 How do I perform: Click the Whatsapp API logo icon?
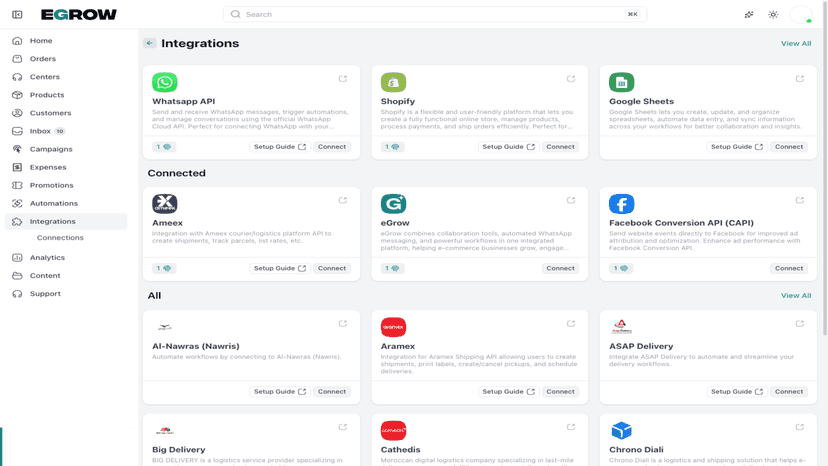[165, 82]
